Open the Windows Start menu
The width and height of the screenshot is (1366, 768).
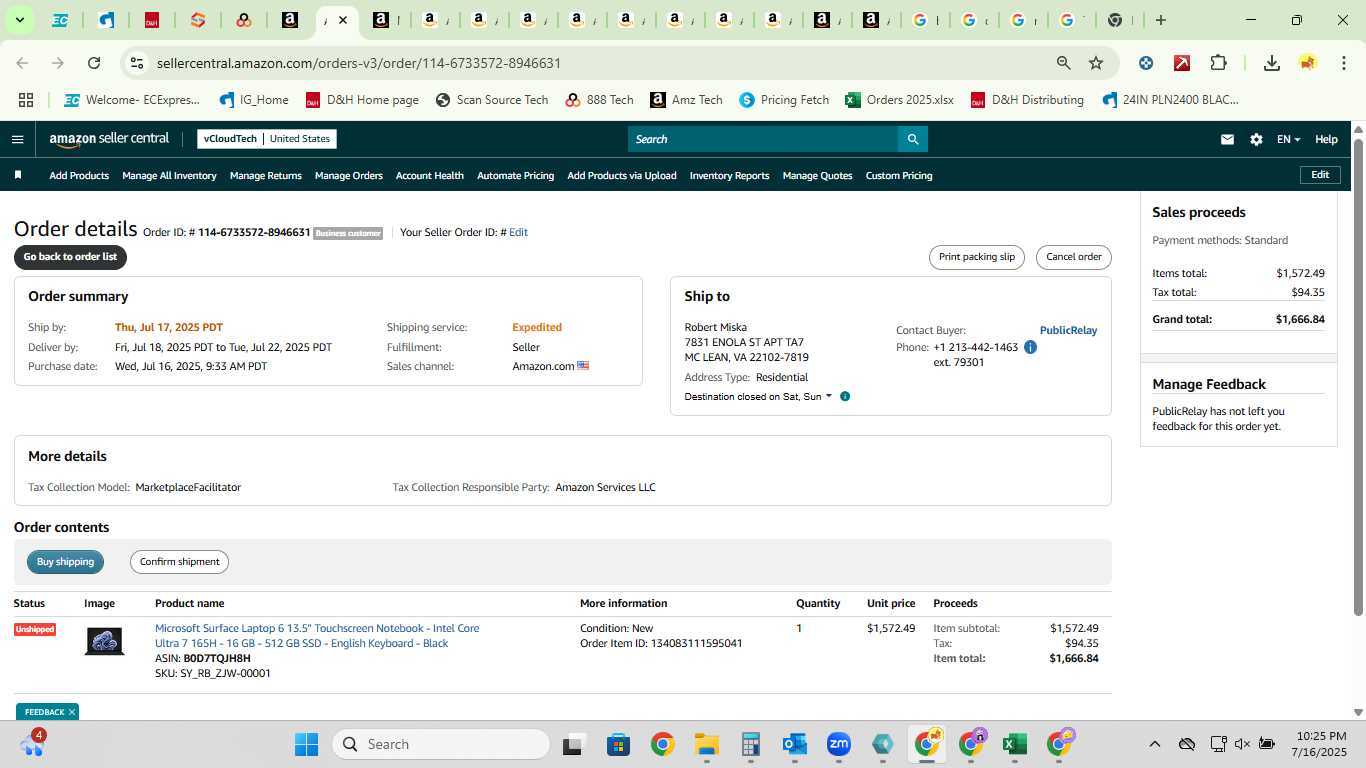tap(306, 744)
